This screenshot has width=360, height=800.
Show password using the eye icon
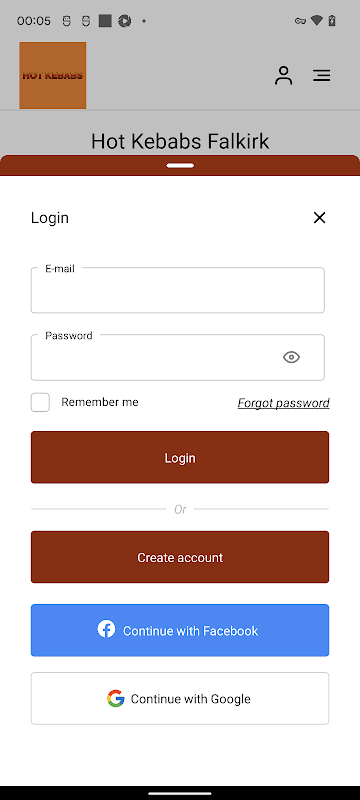291,357
